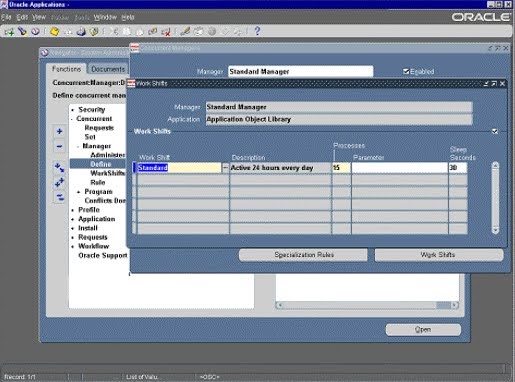This screenshot has width=515, height=382.
Task: Click the Next Step toolbar icon
Action: tap(68, 32)
